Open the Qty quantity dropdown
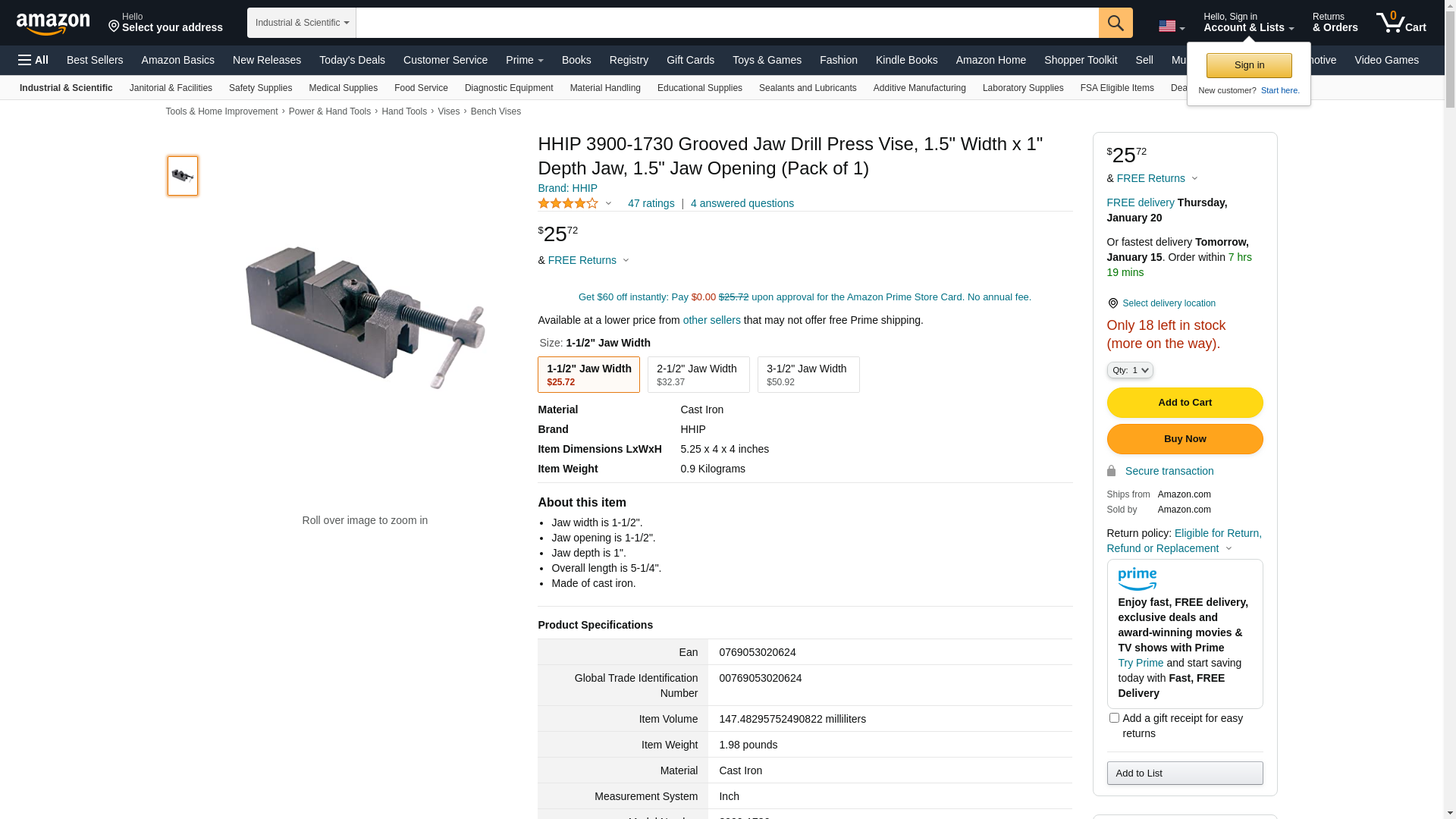Viewport: 1456px width, 819px height. (x=1130, y=370)
